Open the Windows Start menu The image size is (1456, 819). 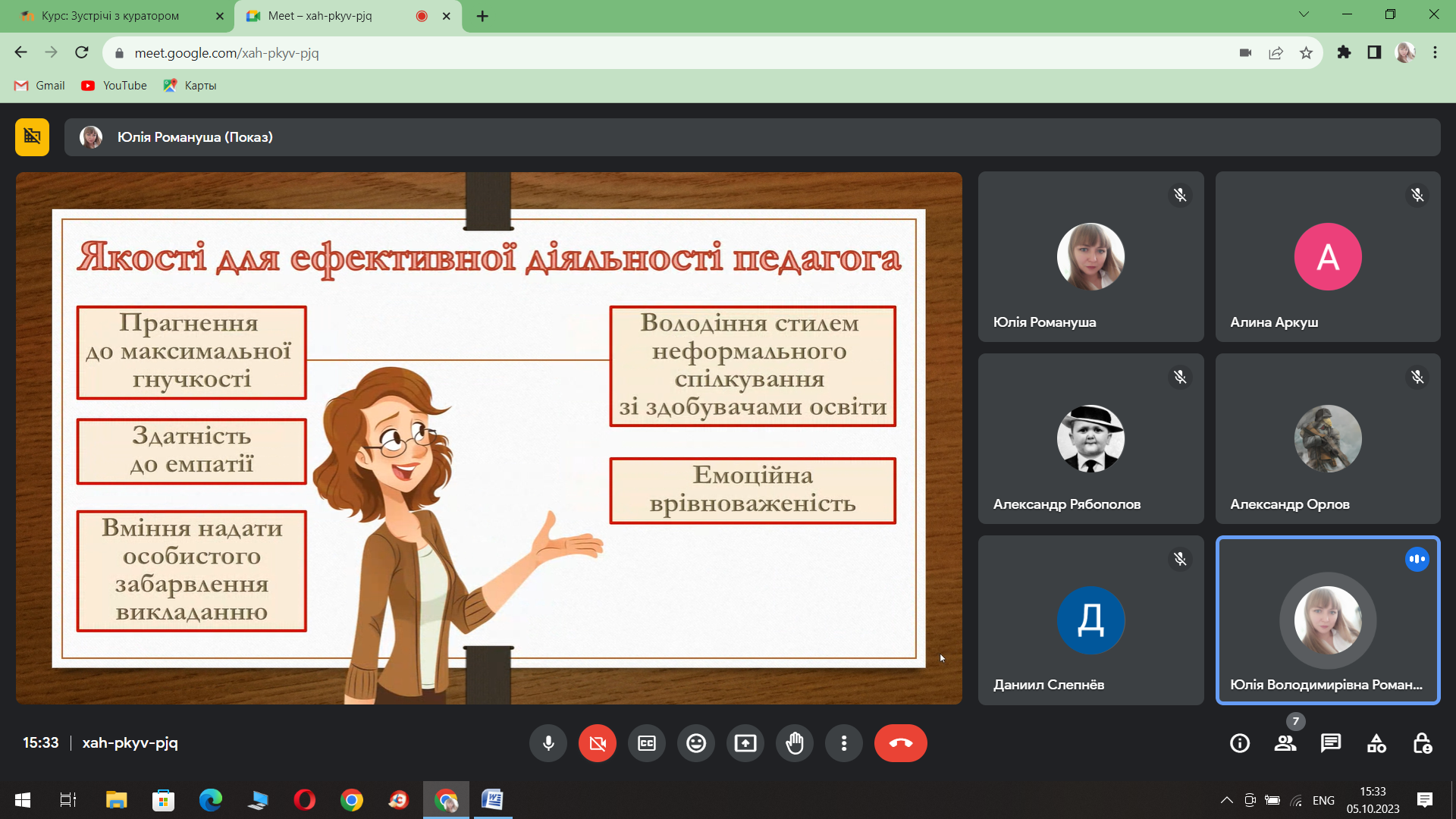click(x=23, y=800)
